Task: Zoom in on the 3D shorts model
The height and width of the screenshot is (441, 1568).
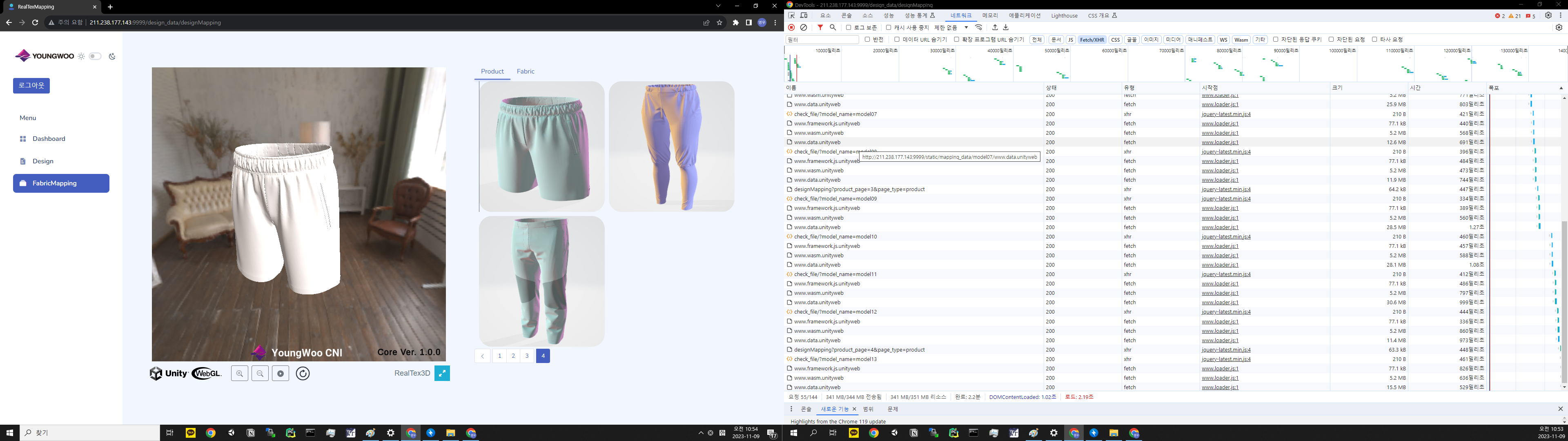Action: (240, 373)
